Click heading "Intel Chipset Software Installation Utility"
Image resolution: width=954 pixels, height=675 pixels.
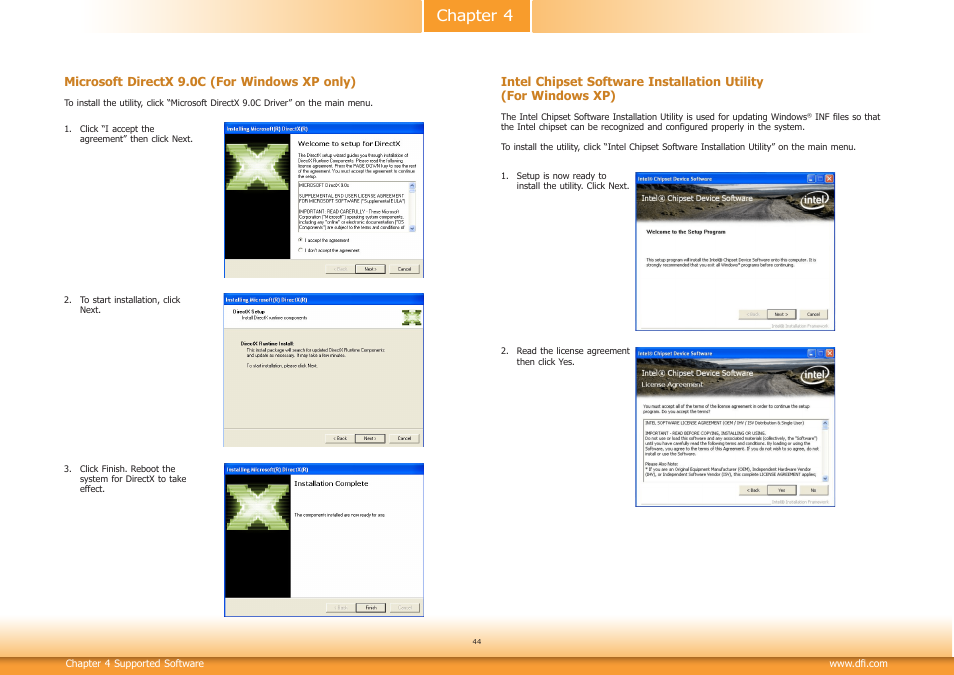pos(632,82)
